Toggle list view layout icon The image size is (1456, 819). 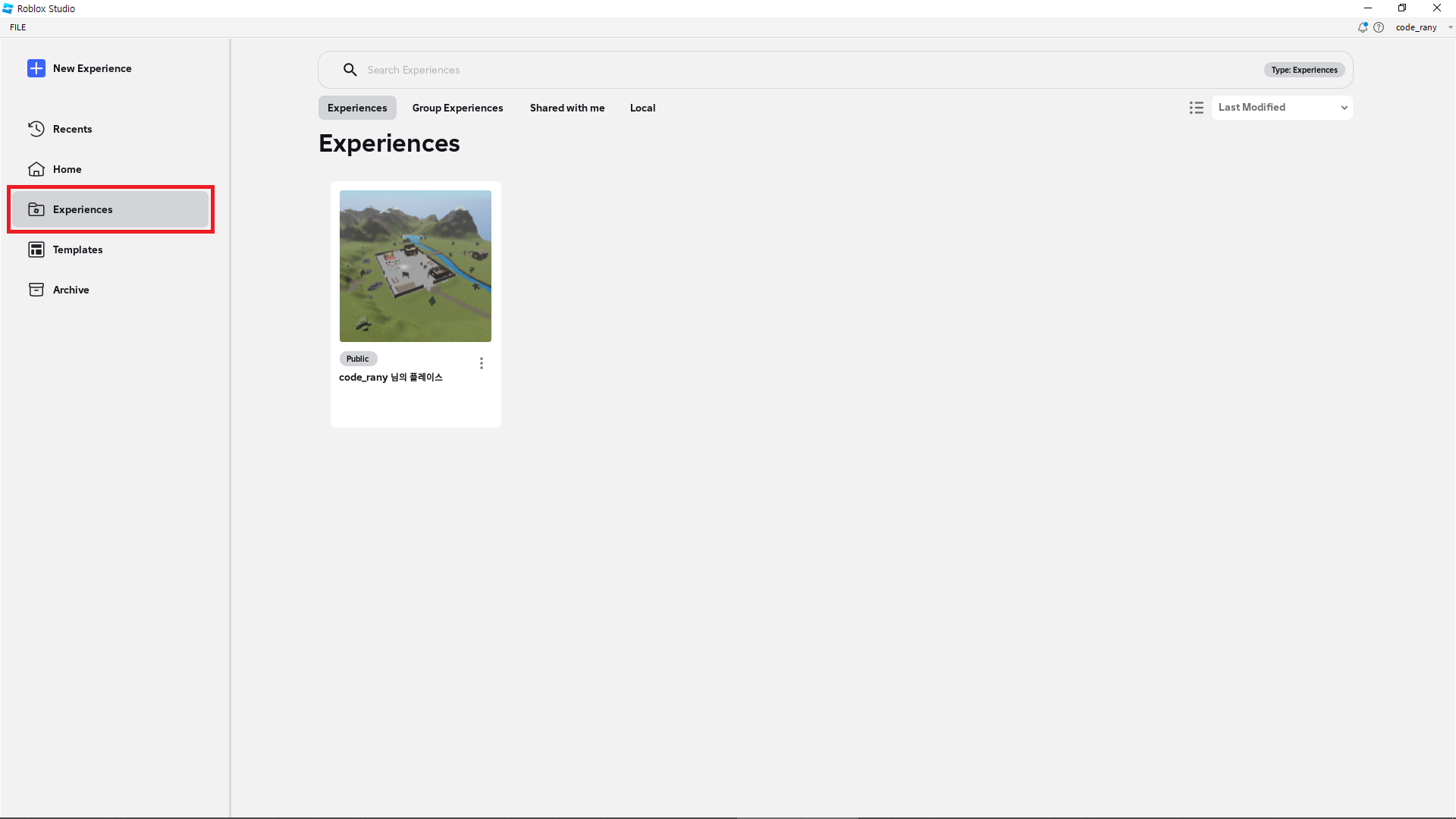click(x=1196, y=108)
